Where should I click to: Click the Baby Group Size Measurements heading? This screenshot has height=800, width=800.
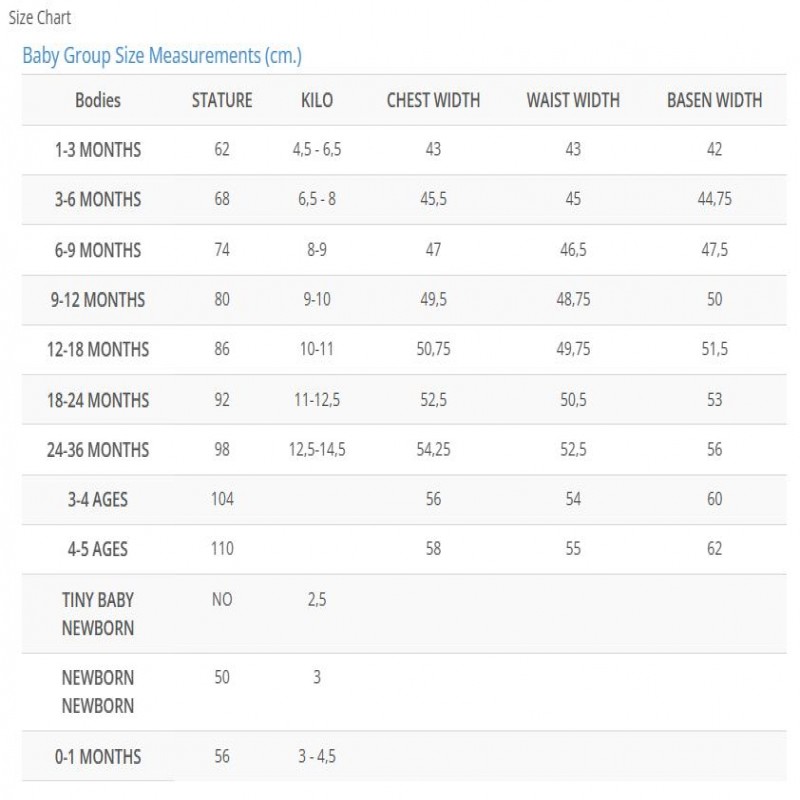click(162, 56)
